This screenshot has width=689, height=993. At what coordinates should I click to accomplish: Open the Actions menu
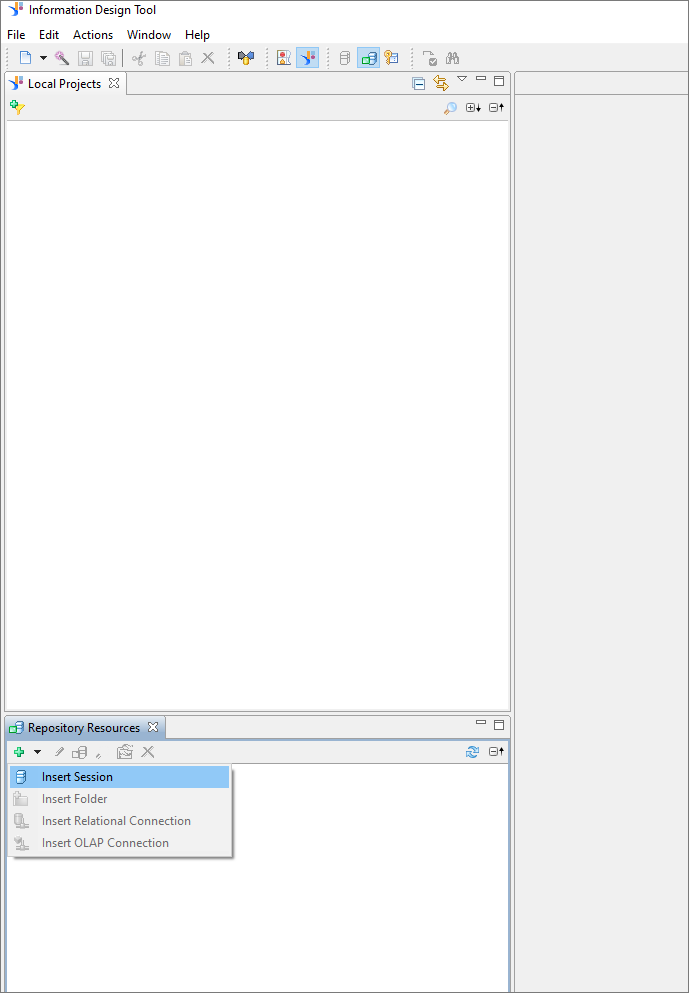(x=93, y=35)
